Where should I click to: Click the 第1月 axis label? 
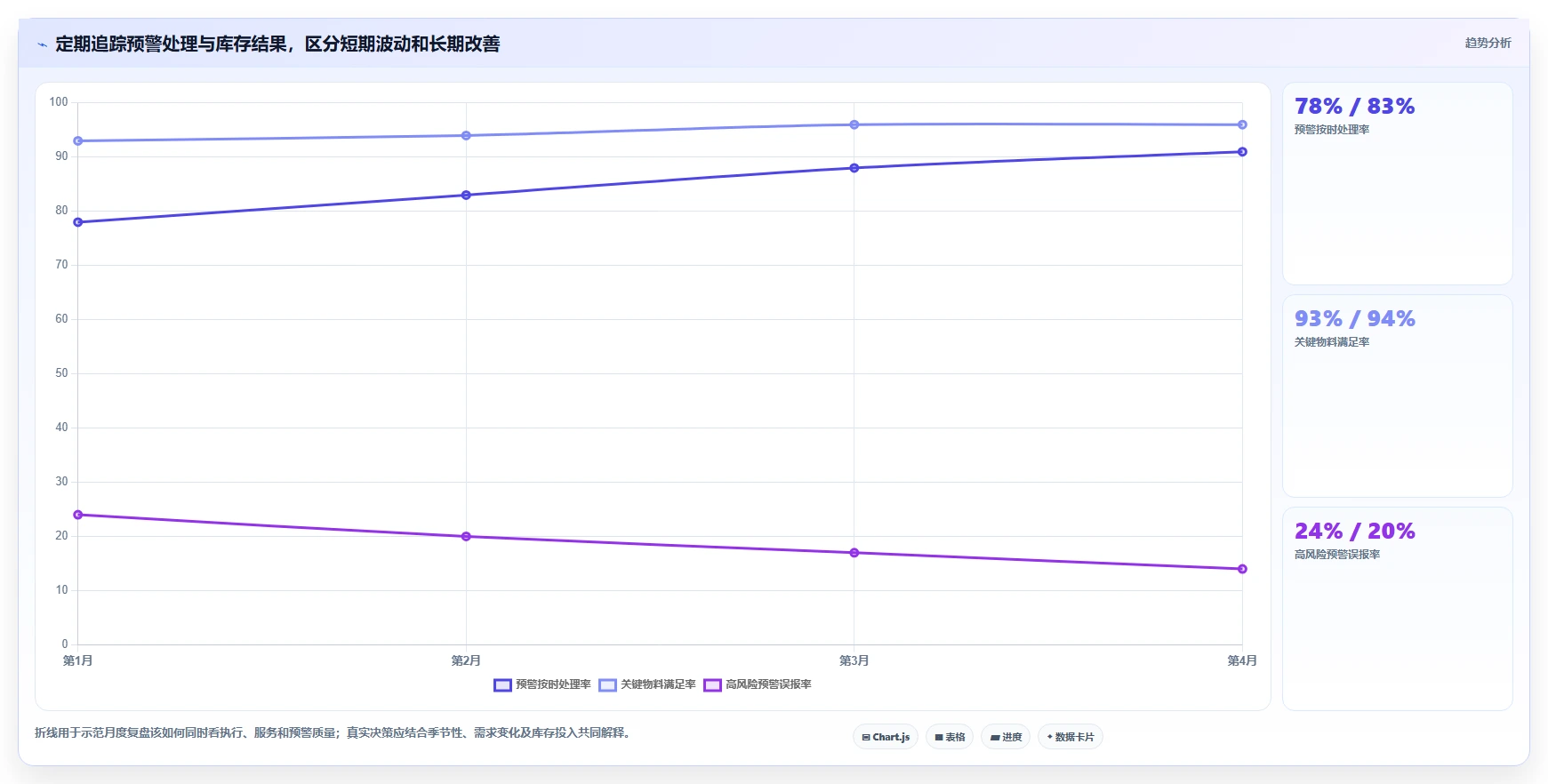click(x=78, y=660)
